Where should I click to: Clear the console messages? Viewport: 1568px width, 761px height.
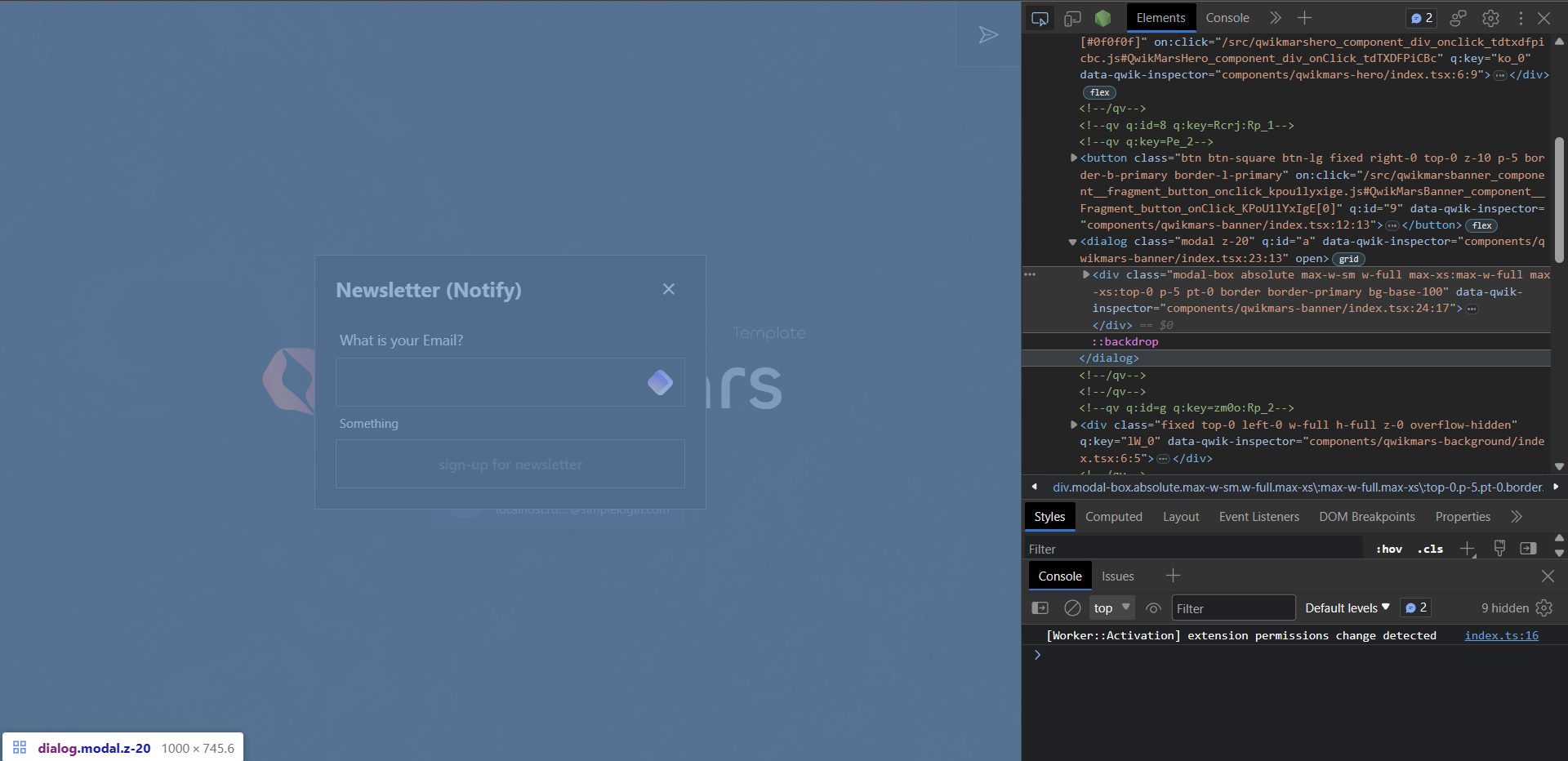(1072, 607)
